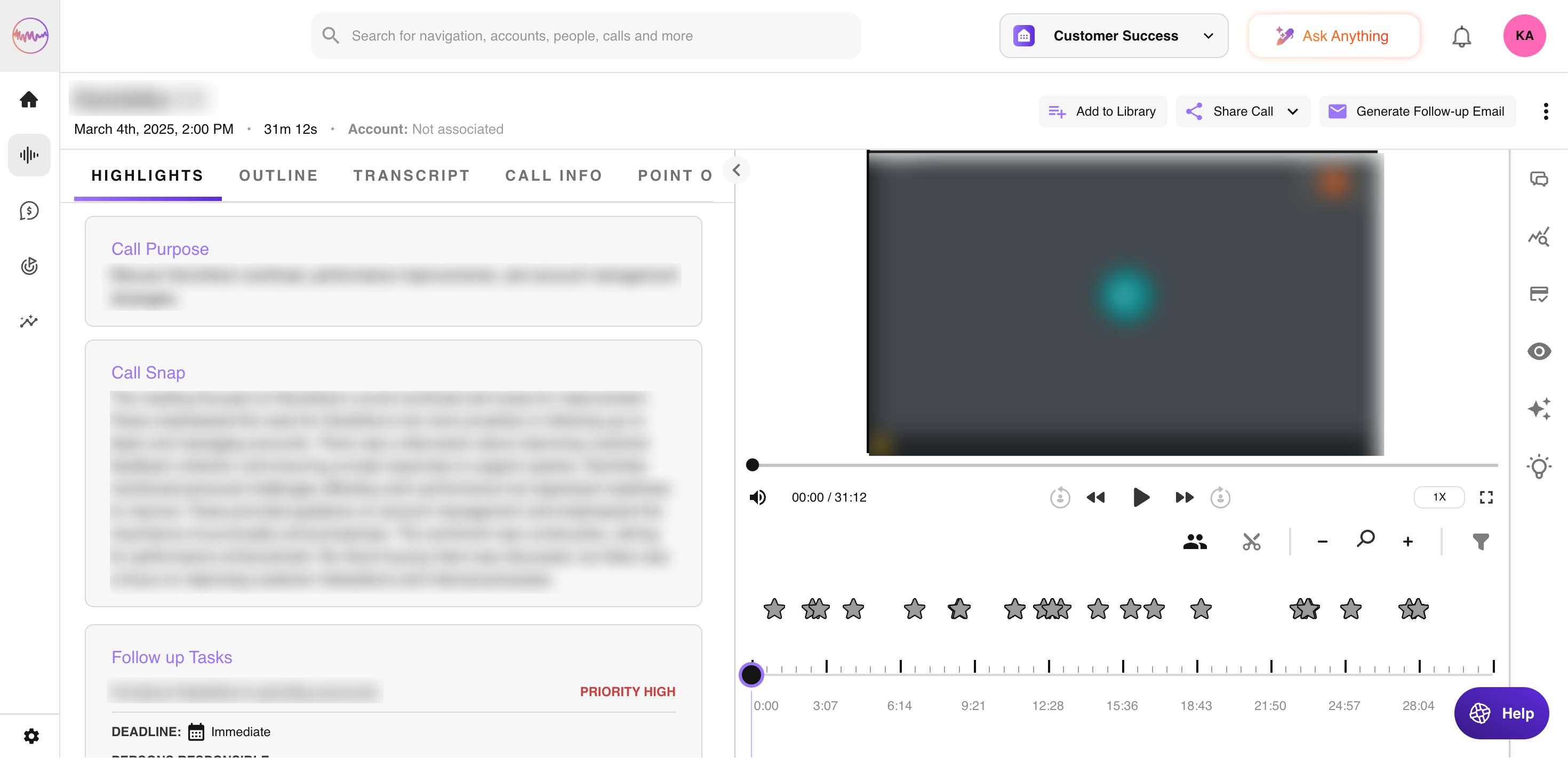This screenshot has height=758, width=1568.
Task: Click the search input field
Action: tap(586, 36)
